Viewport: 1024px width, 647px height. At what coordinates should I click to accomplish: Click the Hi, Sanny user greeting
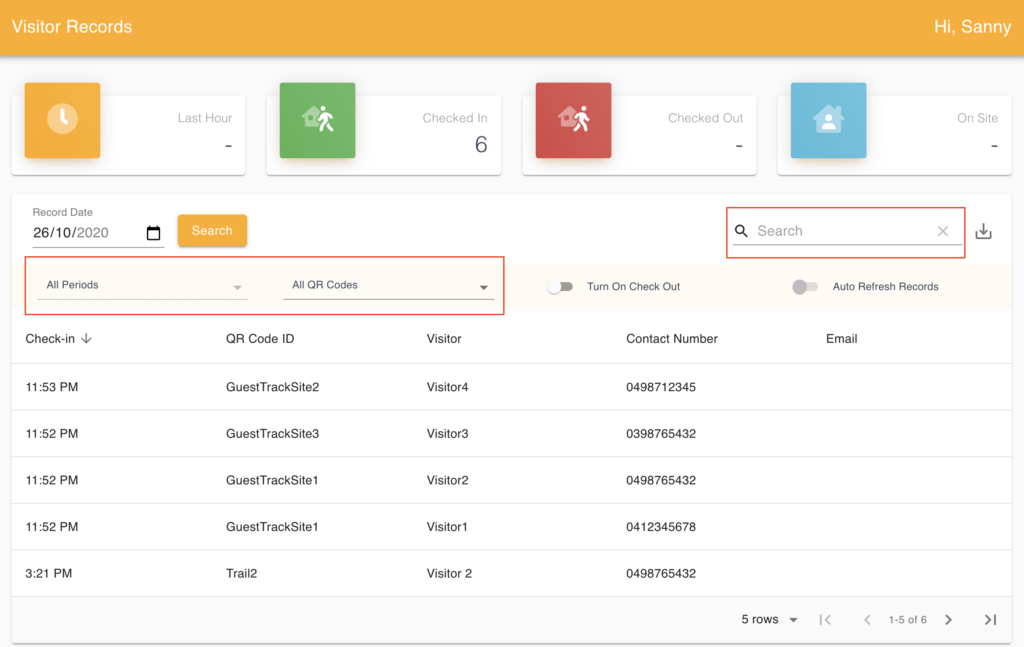[972, 27]
